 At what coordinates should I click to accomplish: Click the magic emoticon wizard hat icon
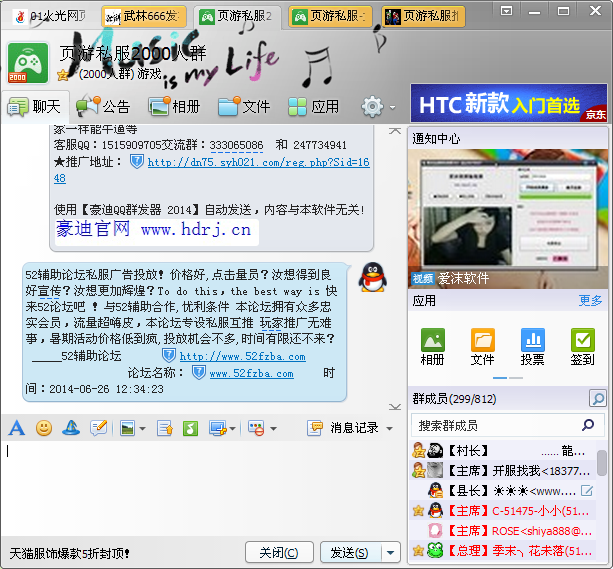pyautogui.click(x=71, y=428)
